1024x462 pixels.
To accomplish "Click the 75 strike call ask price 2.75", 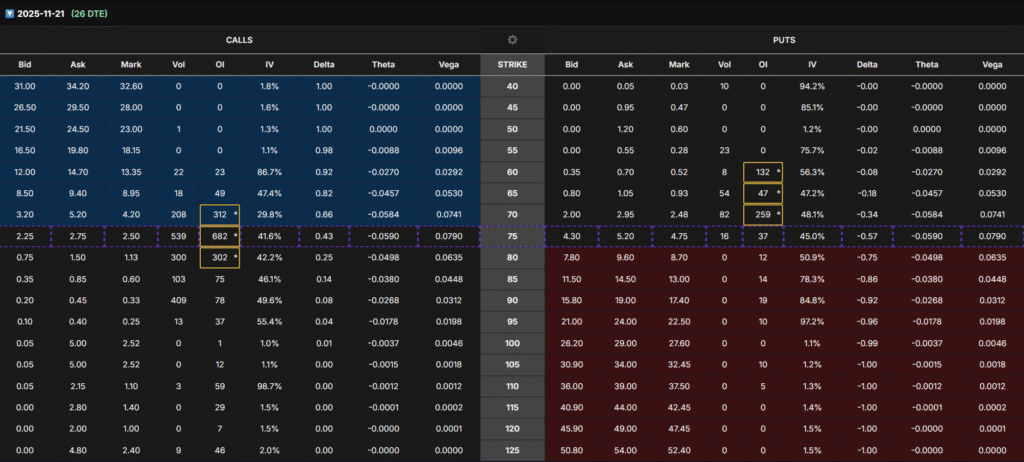I will coord(76,235).
